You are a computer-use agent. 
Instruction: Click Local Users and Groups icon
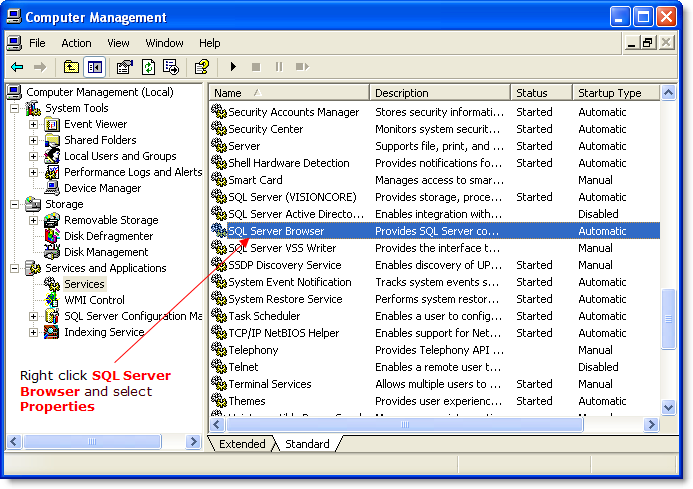click(x=52, y=156)
